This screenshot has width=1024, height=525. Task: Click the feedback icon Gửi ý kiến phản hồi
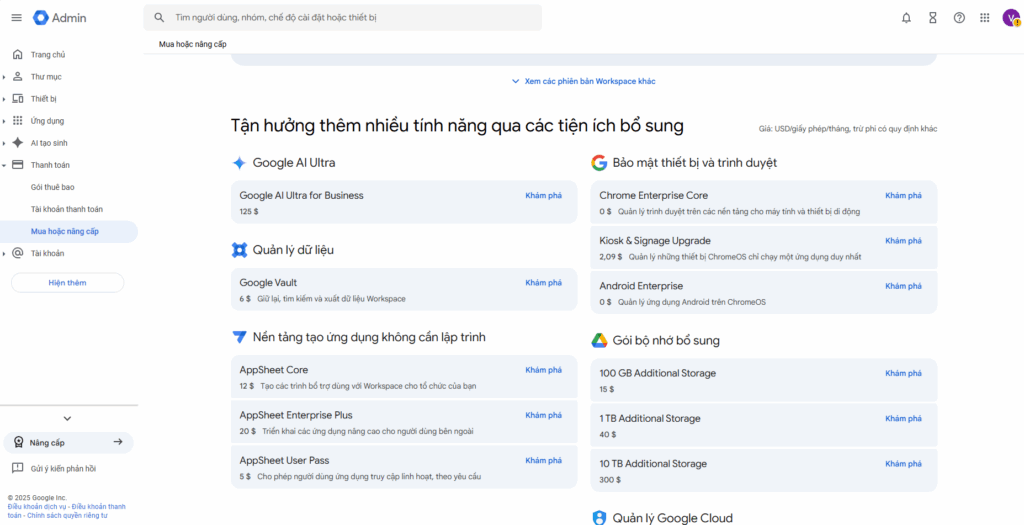[x=17, y=468]
